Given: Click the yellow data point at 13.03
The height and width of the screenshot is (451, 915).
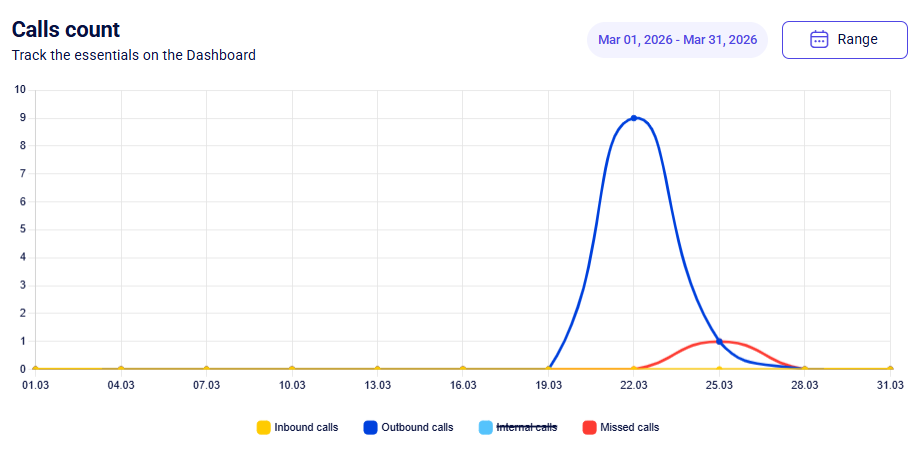Looking at the screenshot, I should click(x=378, y=369).
